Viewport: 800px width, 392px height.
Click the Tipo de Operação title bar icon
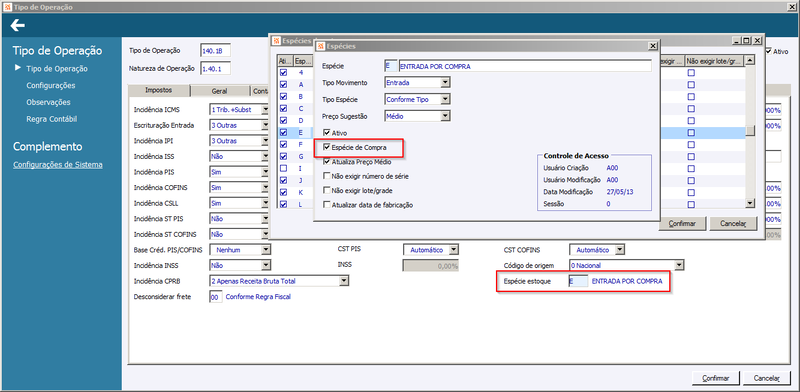tap(7, 7)
